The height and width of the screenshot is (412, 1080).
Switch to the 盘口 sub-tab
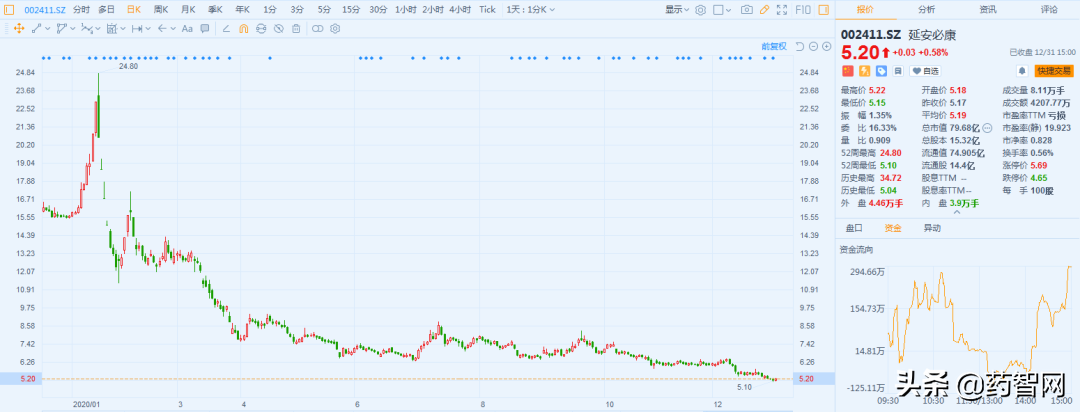point(854,227)
